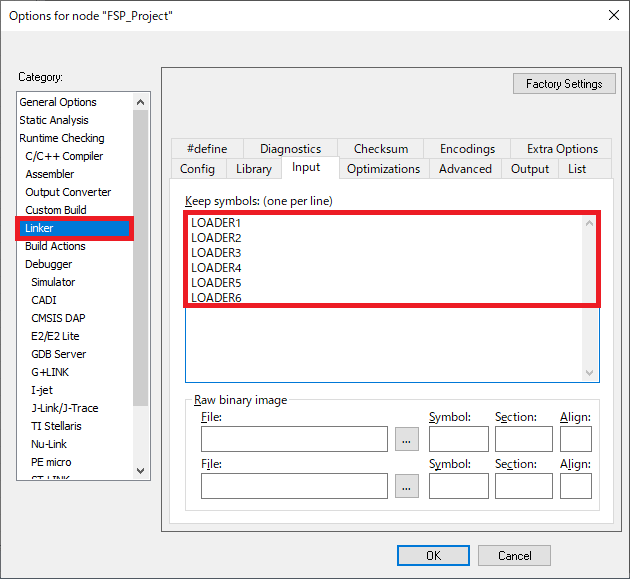Select Assembler category
The image size is (630, 579).
tap(50, 174)
